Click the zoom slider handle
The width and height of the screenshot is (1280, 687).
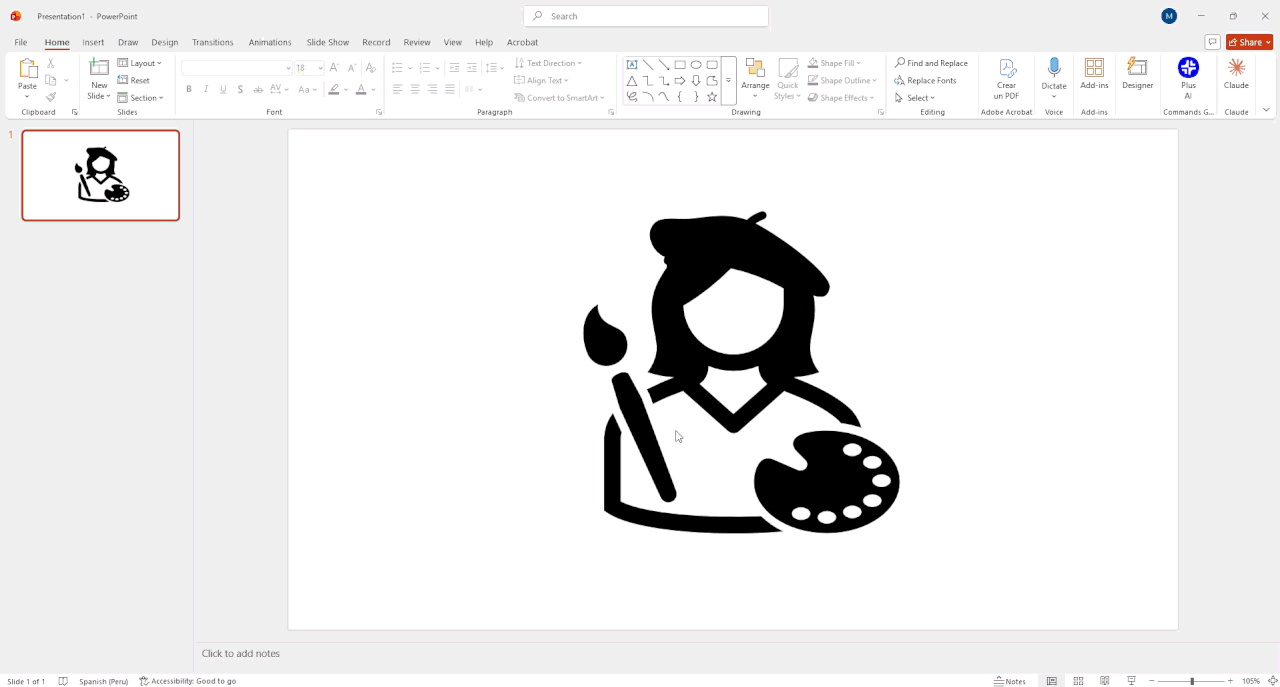pyautogui.click(x=1192, y=681)
